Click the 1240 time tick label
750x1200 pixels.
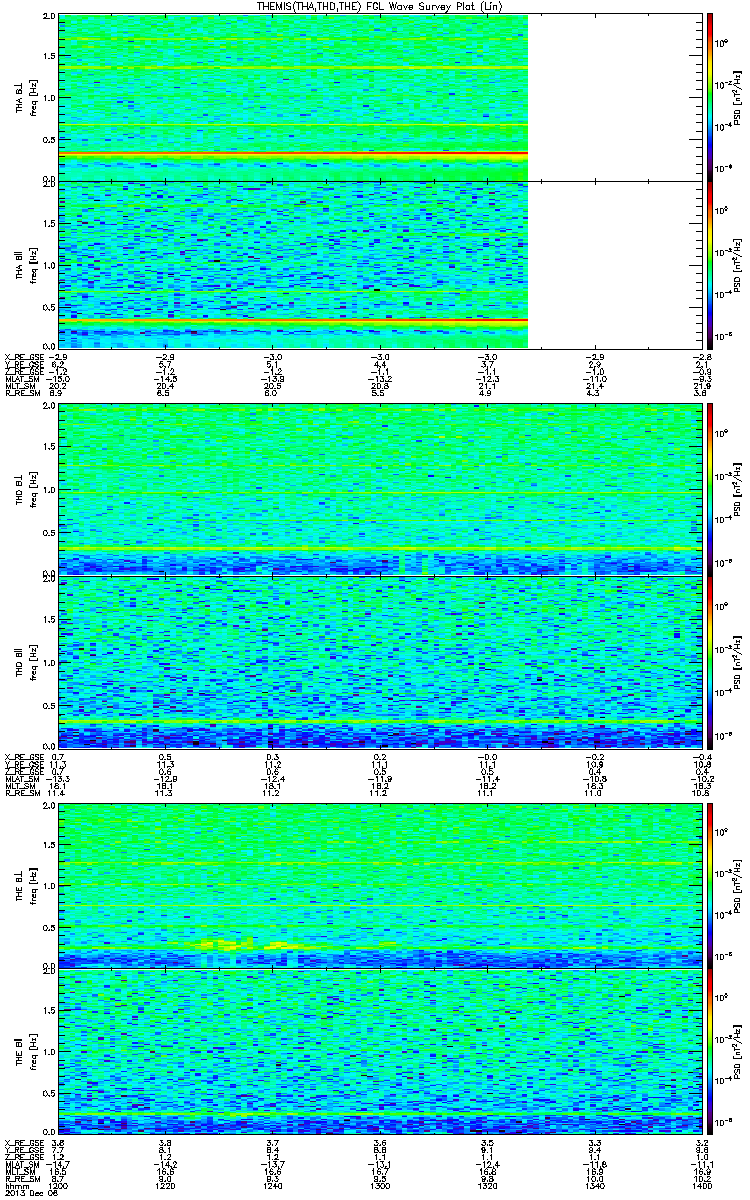[271, 1186]
